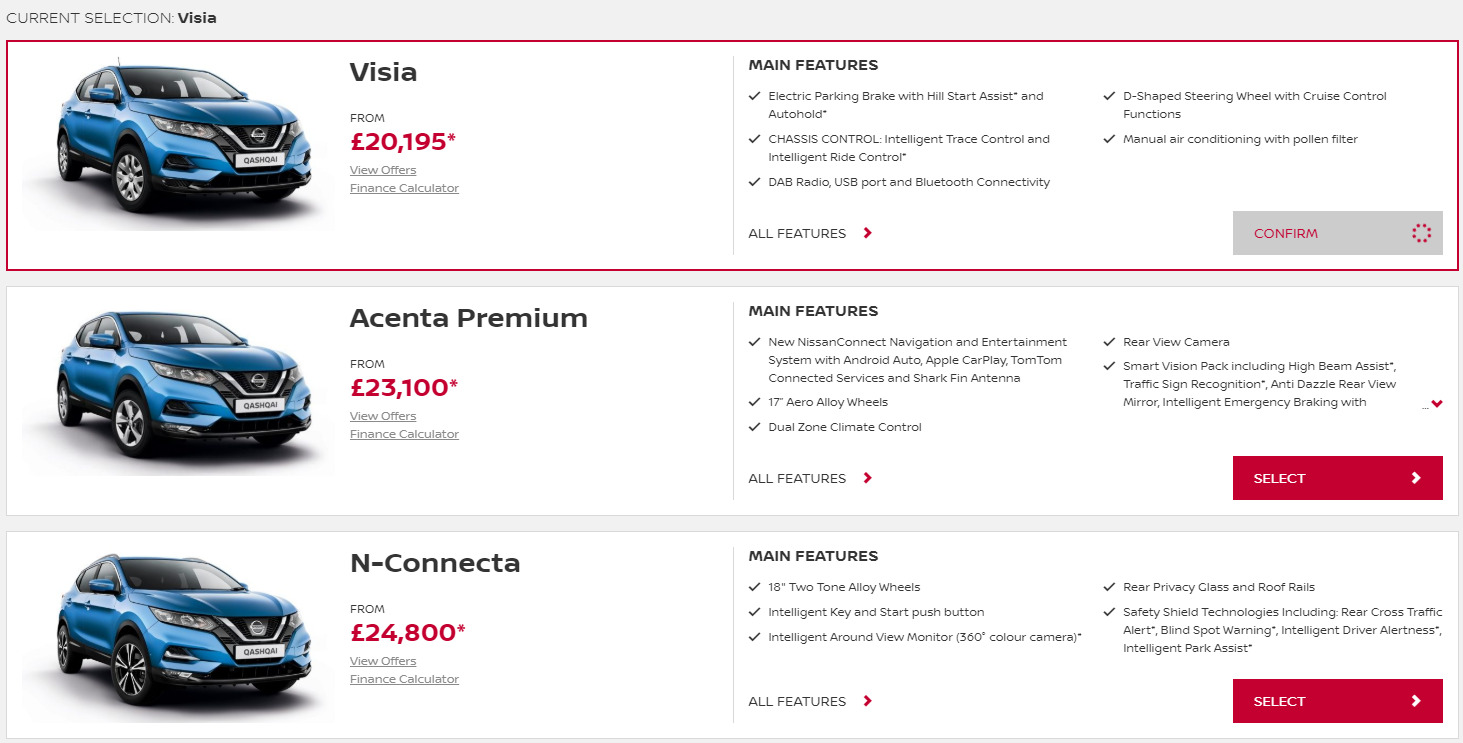Click the arrow icon beside N-Connecta All Features
1463x743 pixels.
pos(868,701)
